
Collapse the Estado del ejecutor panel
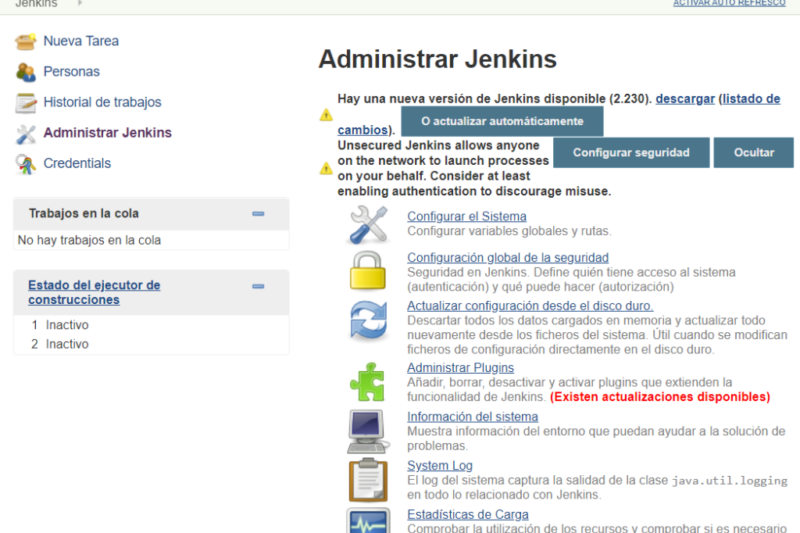(258, 286)
